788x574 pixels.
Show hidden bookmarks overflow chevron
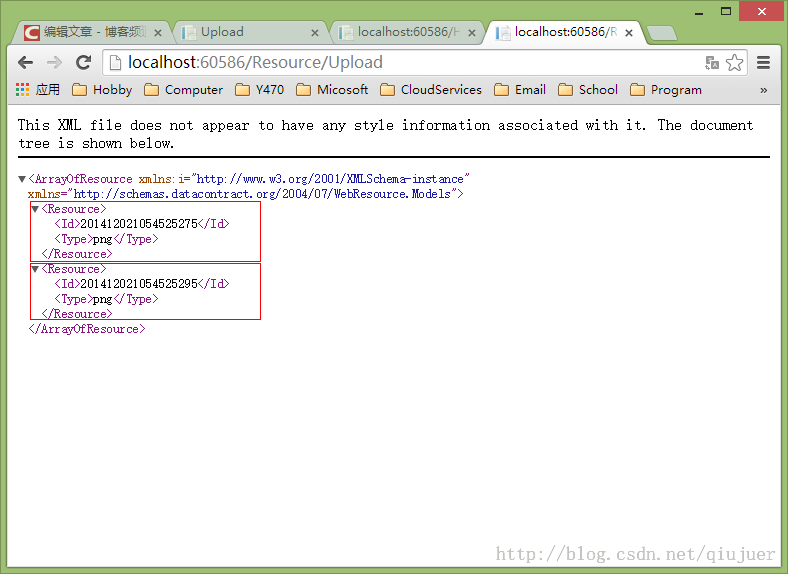764,90
